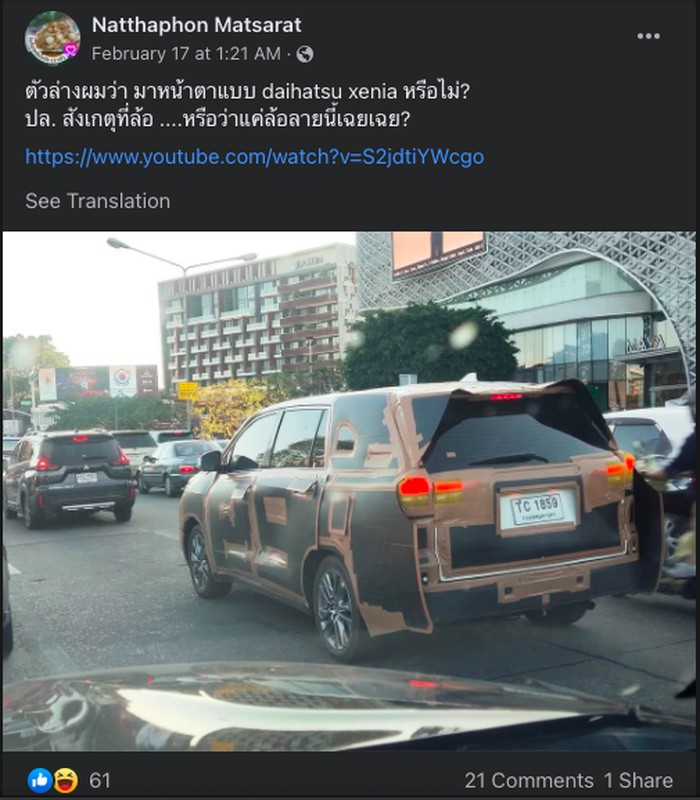Viewport: 700px width, 800px height.
Task: Open the camouflaged car photo
Action: [x=349, y=491]
